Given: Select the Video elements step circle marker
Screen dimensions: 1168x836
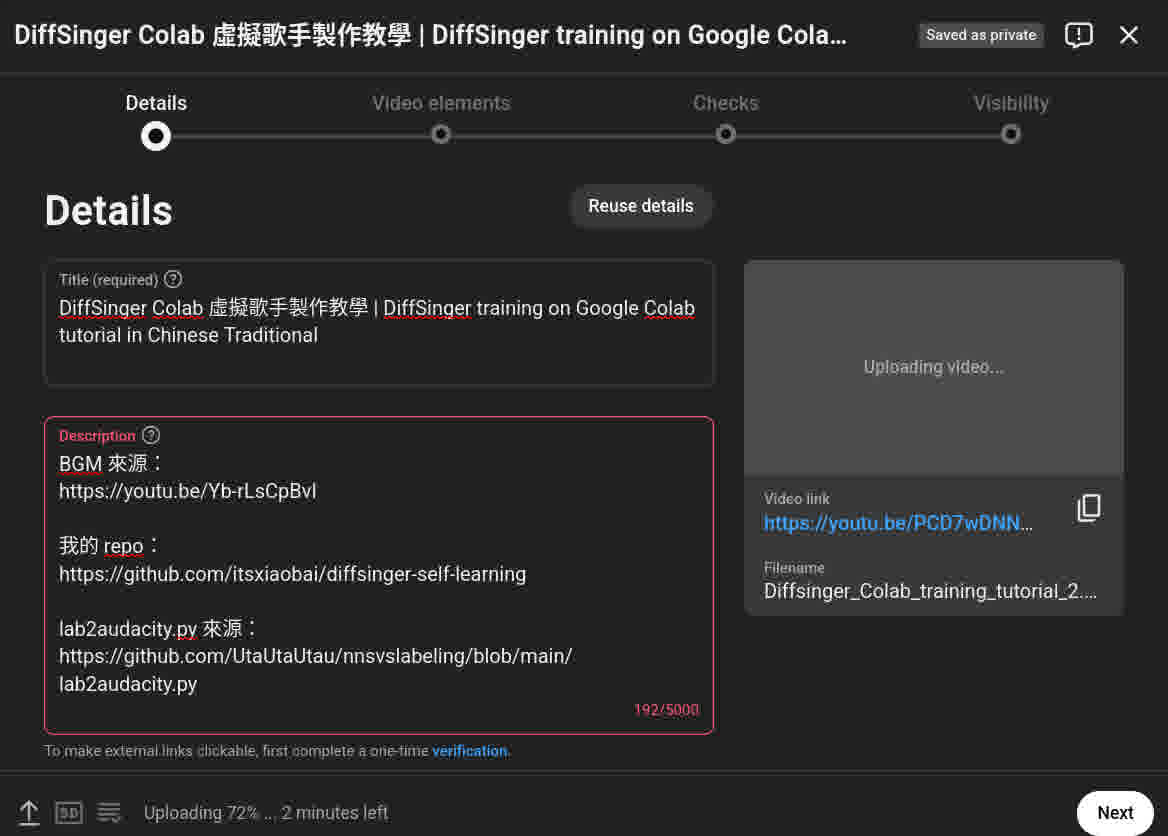Looking at the screenshot, I should coord(441,135).
